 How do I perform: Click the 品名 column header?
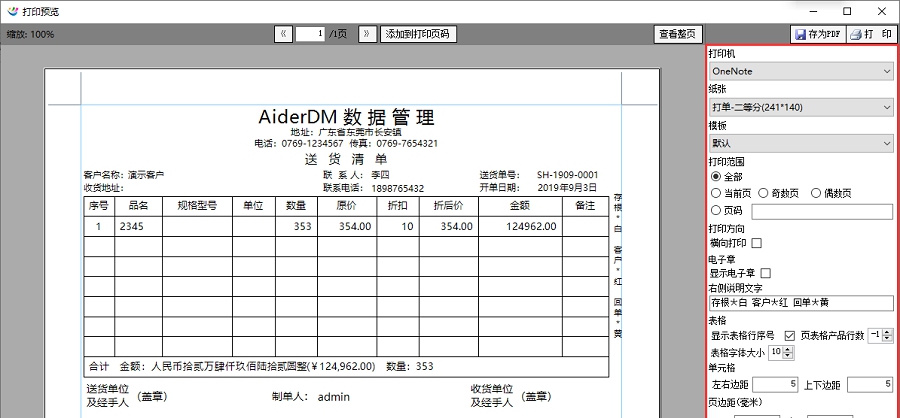(x=138, y=206)
